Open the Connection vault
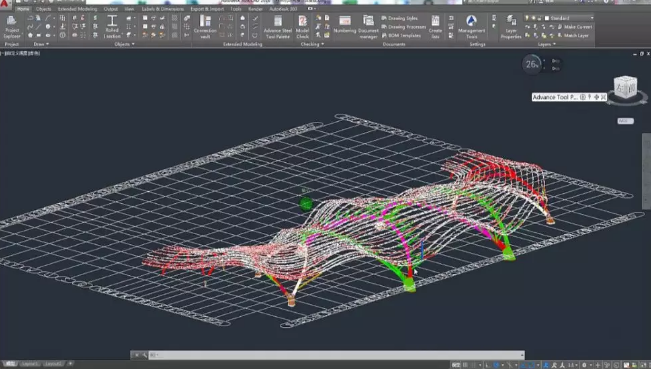The height and width of the screenshot is (369, 651). tap(205, 27)
